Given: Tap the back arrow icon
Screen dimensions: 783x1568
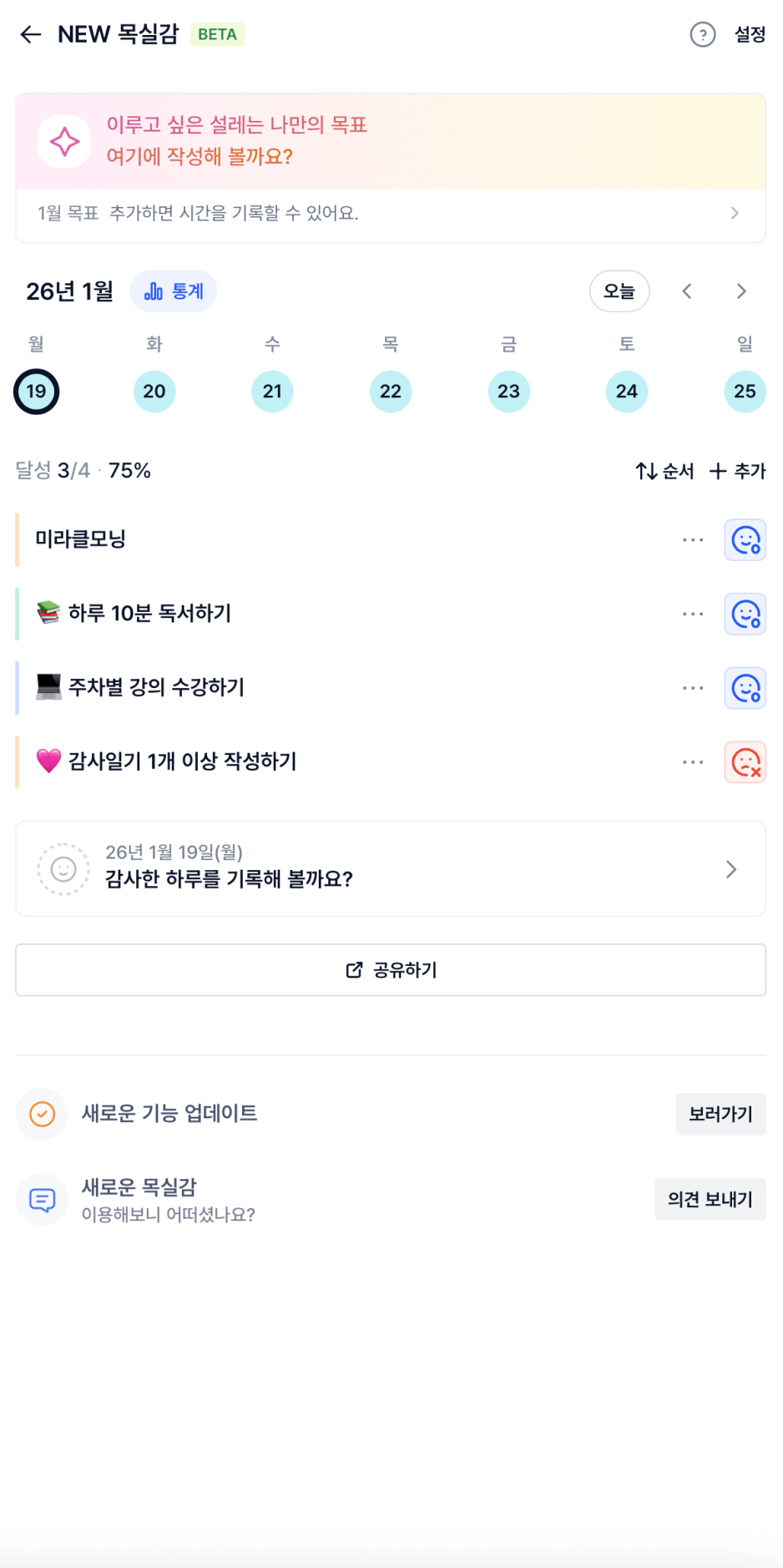Looking at the screenshot, I should click(x=31, y=34).
